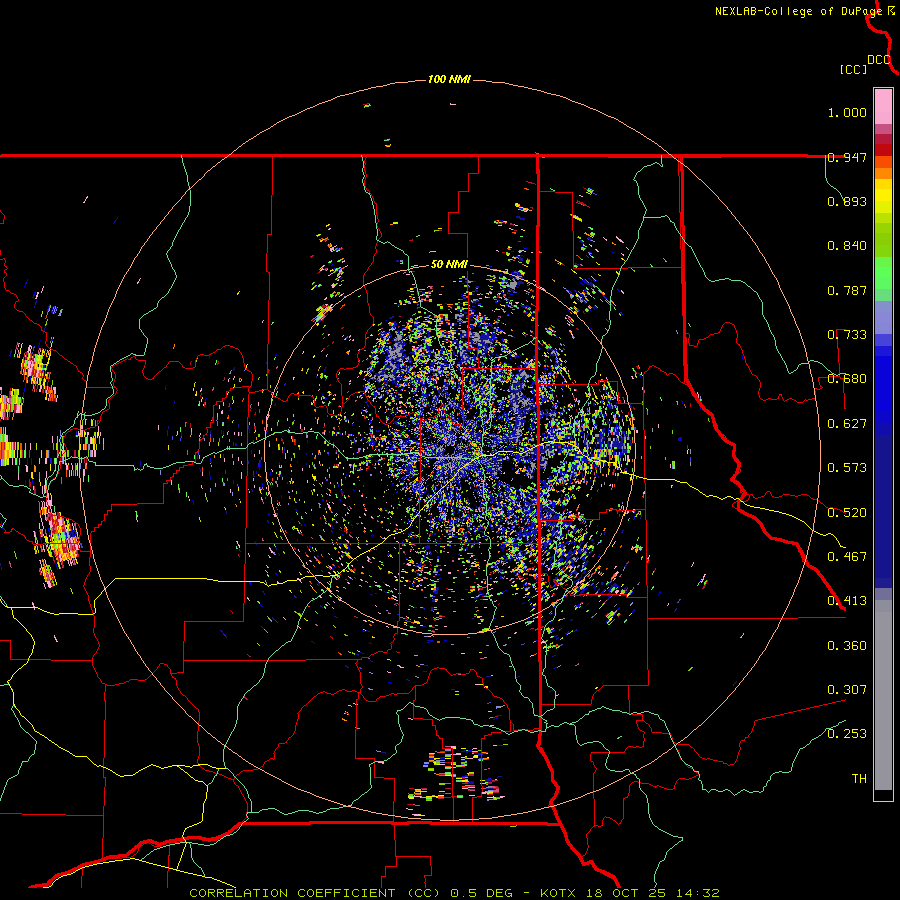
Task: Click the 1.000 value on the legend
Action: click(847, 112)
